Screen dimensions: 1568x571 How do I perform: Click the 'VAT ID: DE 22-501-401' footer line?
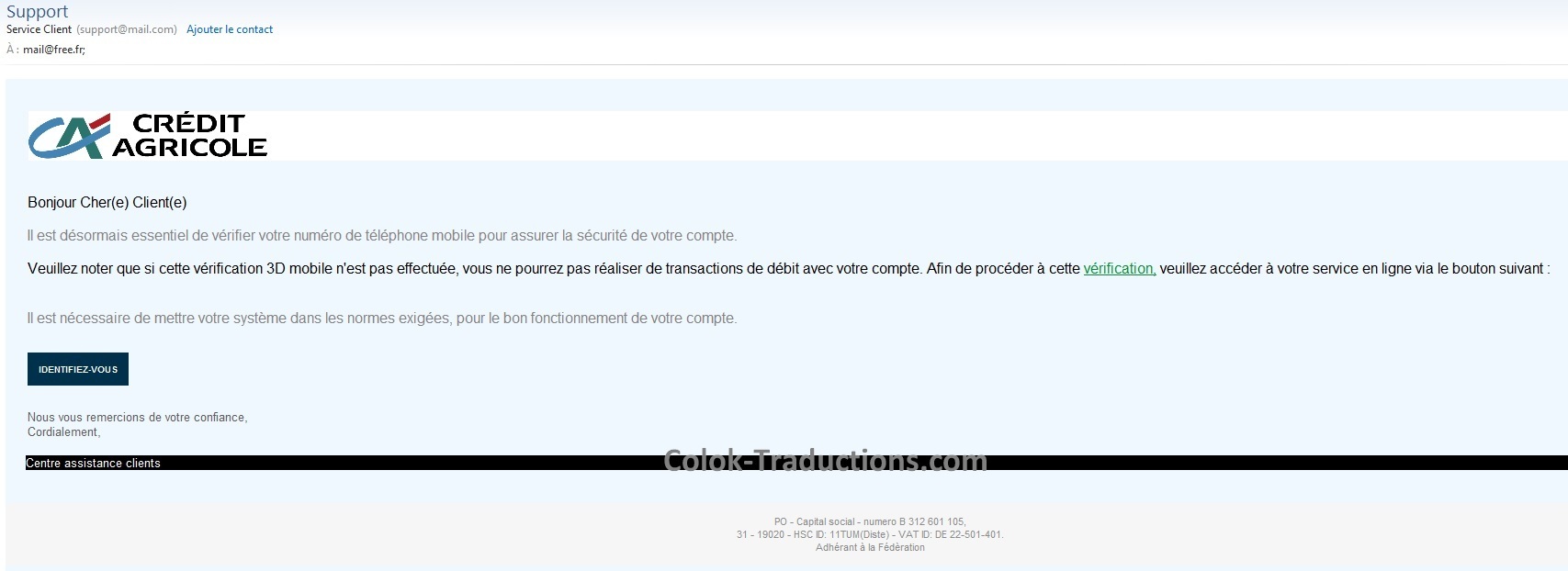coord(870,534)
